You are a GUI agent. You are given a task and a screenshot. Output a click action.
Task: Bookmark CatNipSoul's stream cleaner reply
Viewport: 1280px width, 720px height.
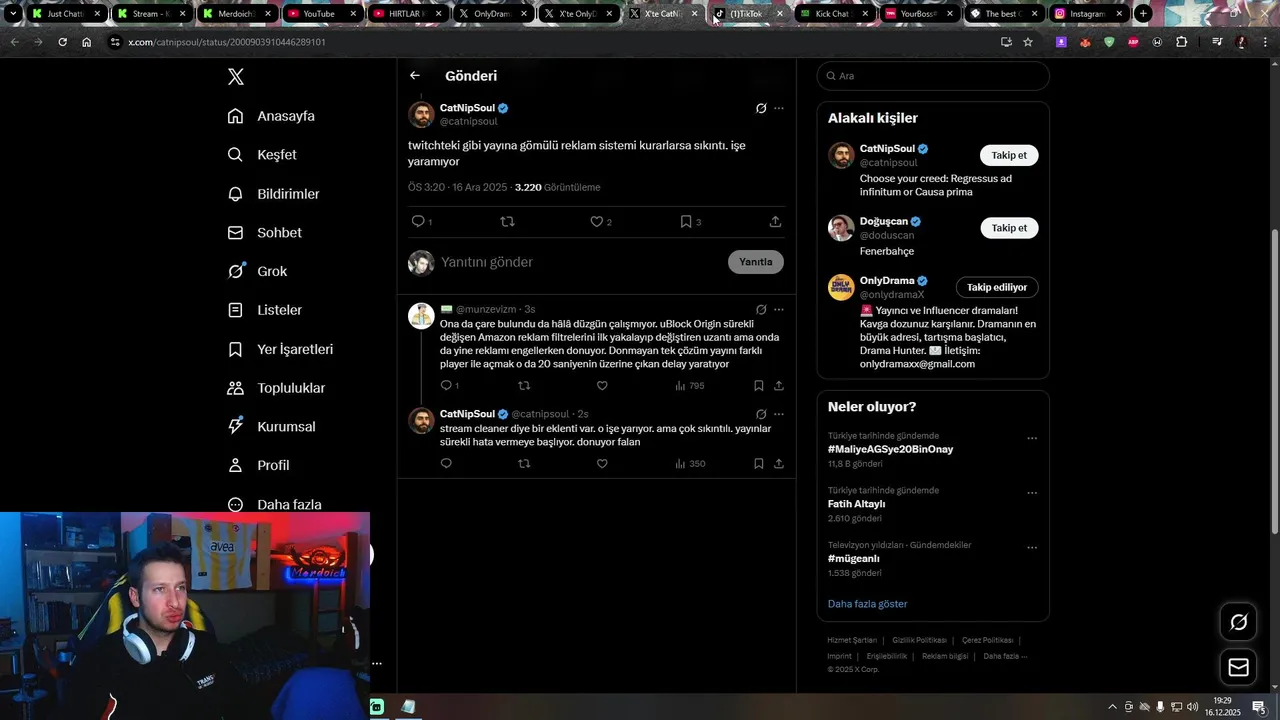tap(759, 463)
